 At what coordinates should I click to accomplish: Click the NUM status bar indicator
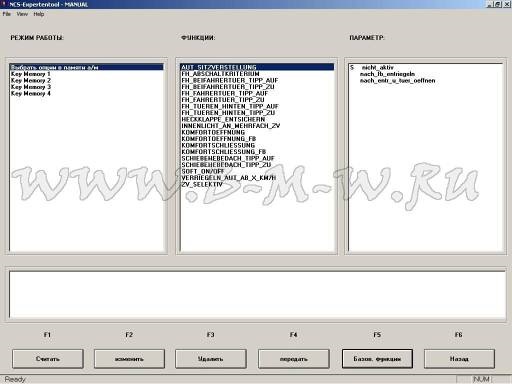pyautogui.click(x=481, y=379)
